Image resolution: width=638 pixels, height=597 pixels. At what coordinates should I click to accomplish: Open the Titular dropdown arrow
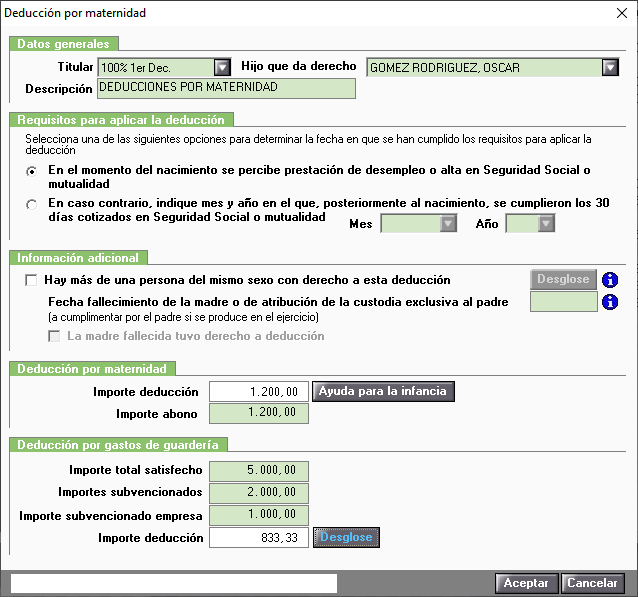(222, 68)
